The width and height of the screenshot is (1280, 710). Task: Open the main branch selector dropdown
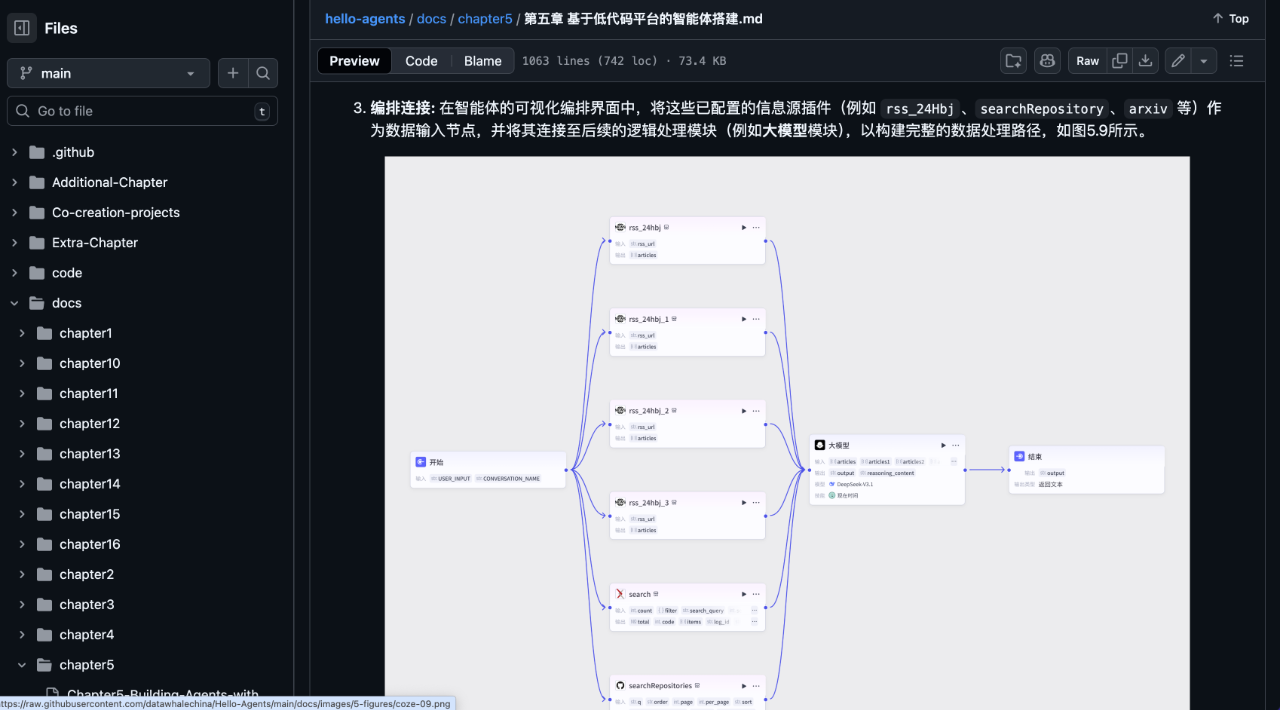click(108, 72)
